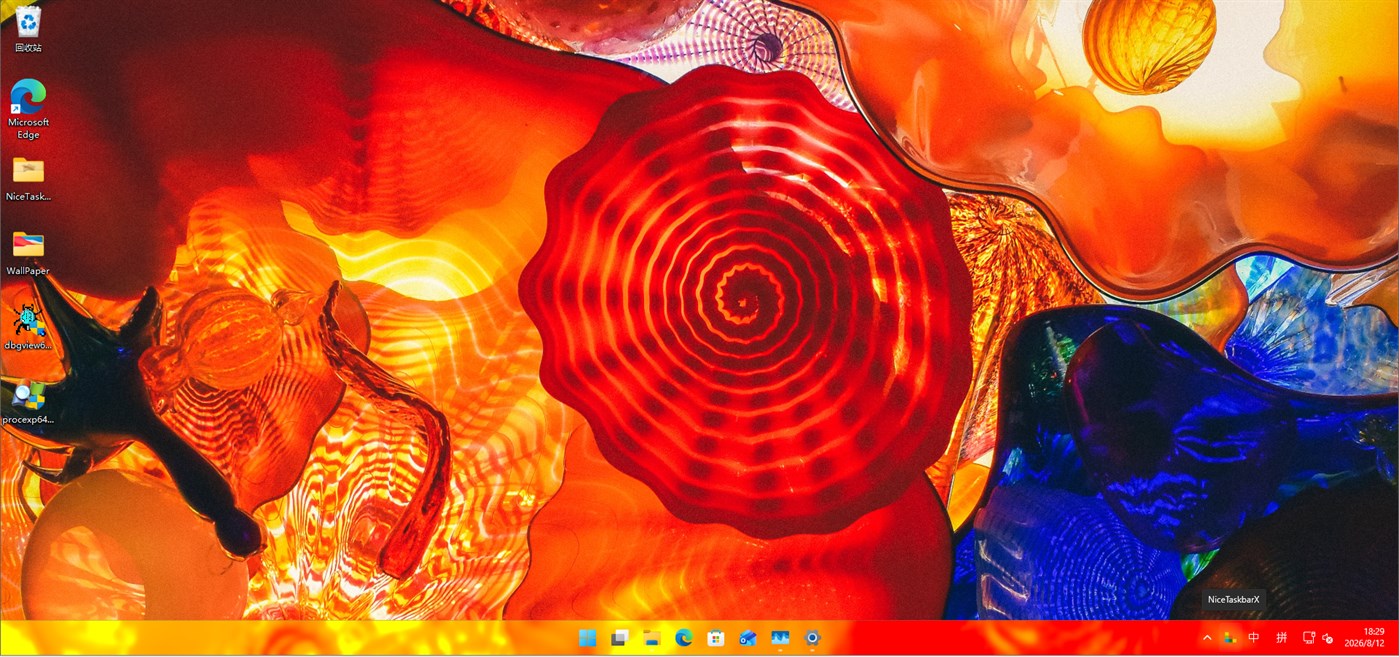Select the WallPaper folder on the desktop
Screen dimensions: 1399x657
tap(28, 252)
